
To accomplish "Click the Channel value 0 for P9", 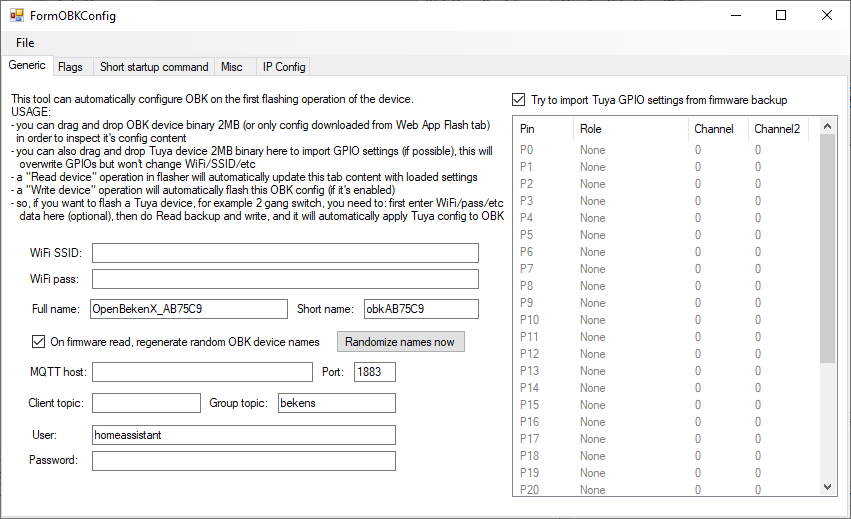I will [x=698, y=303].
